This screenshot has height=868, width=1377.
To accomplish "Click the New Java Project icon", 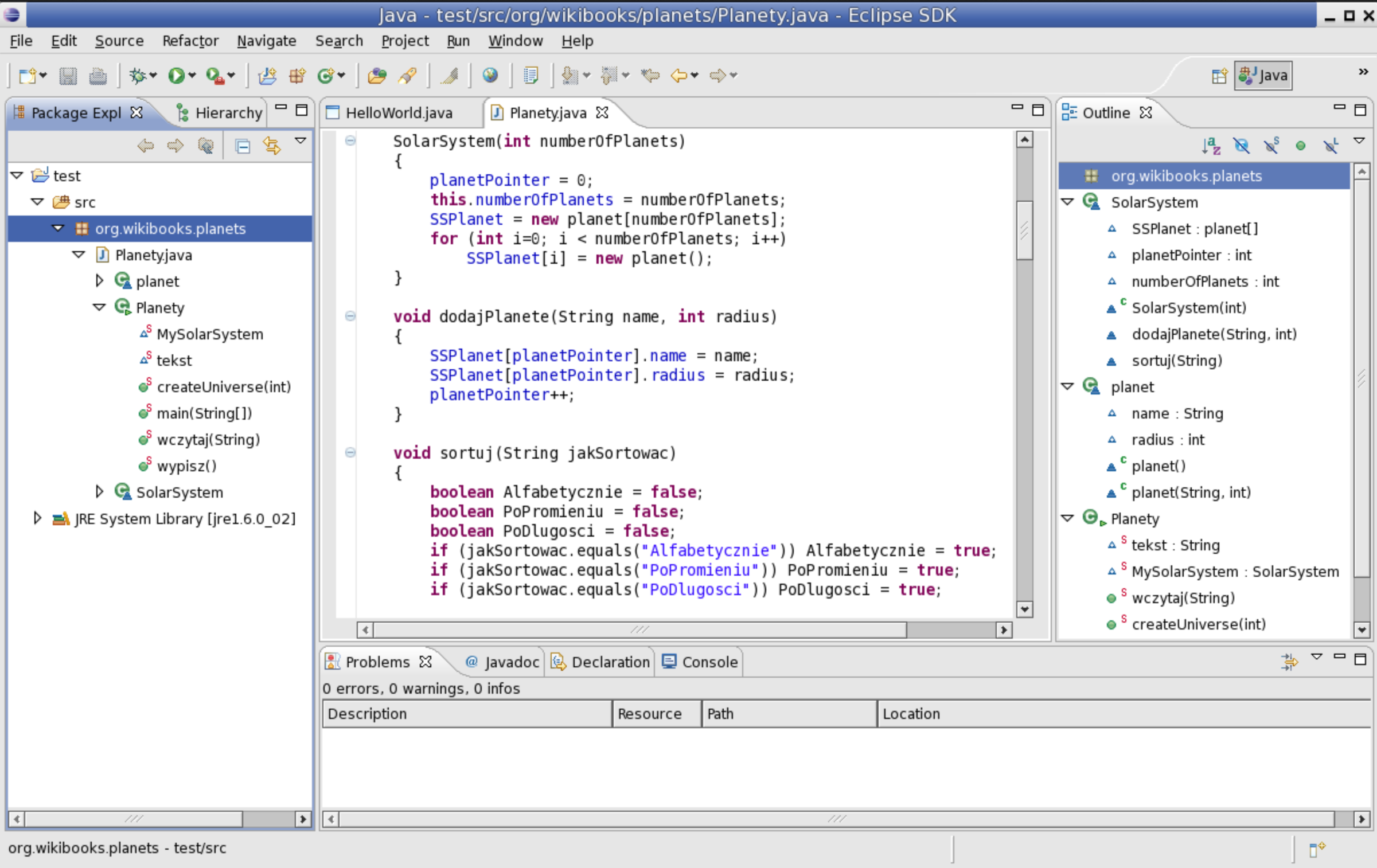I will coord(267,76).
